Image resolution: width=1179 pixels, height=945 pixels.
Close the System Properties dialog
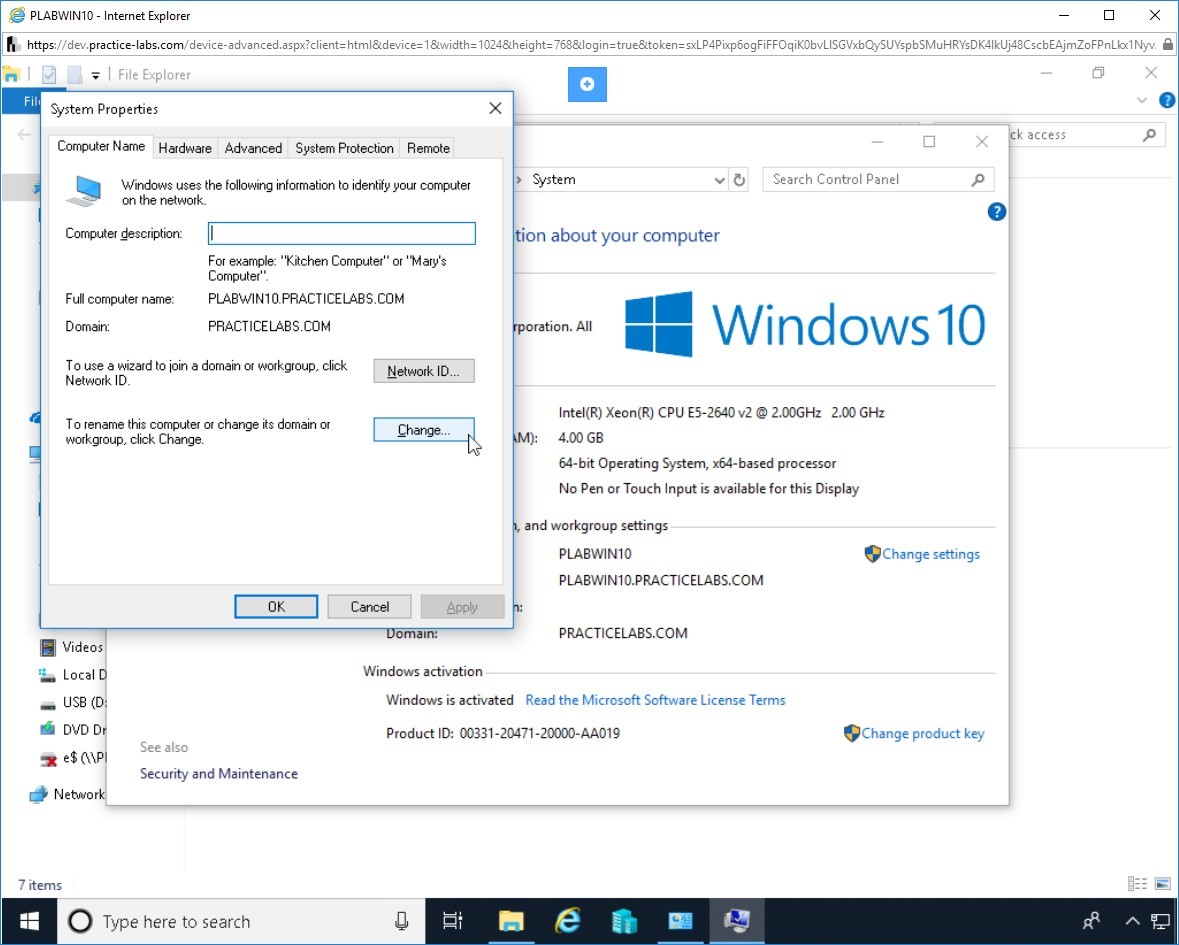click(495, 108)
